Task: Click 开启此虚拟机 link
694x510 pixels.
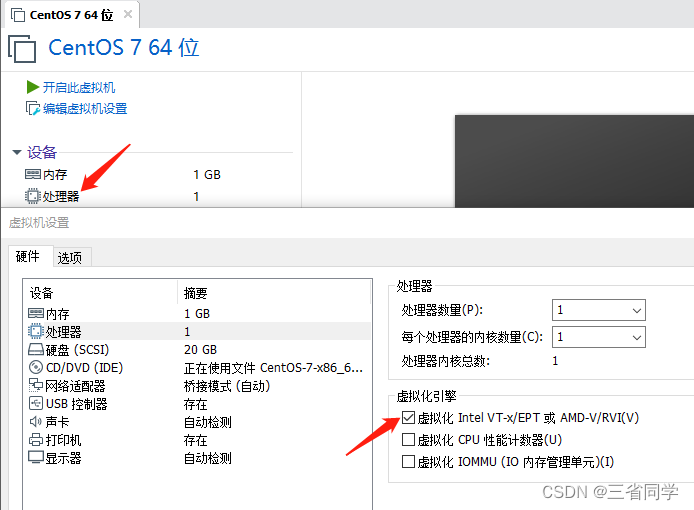Action: (x=79, y=87)
